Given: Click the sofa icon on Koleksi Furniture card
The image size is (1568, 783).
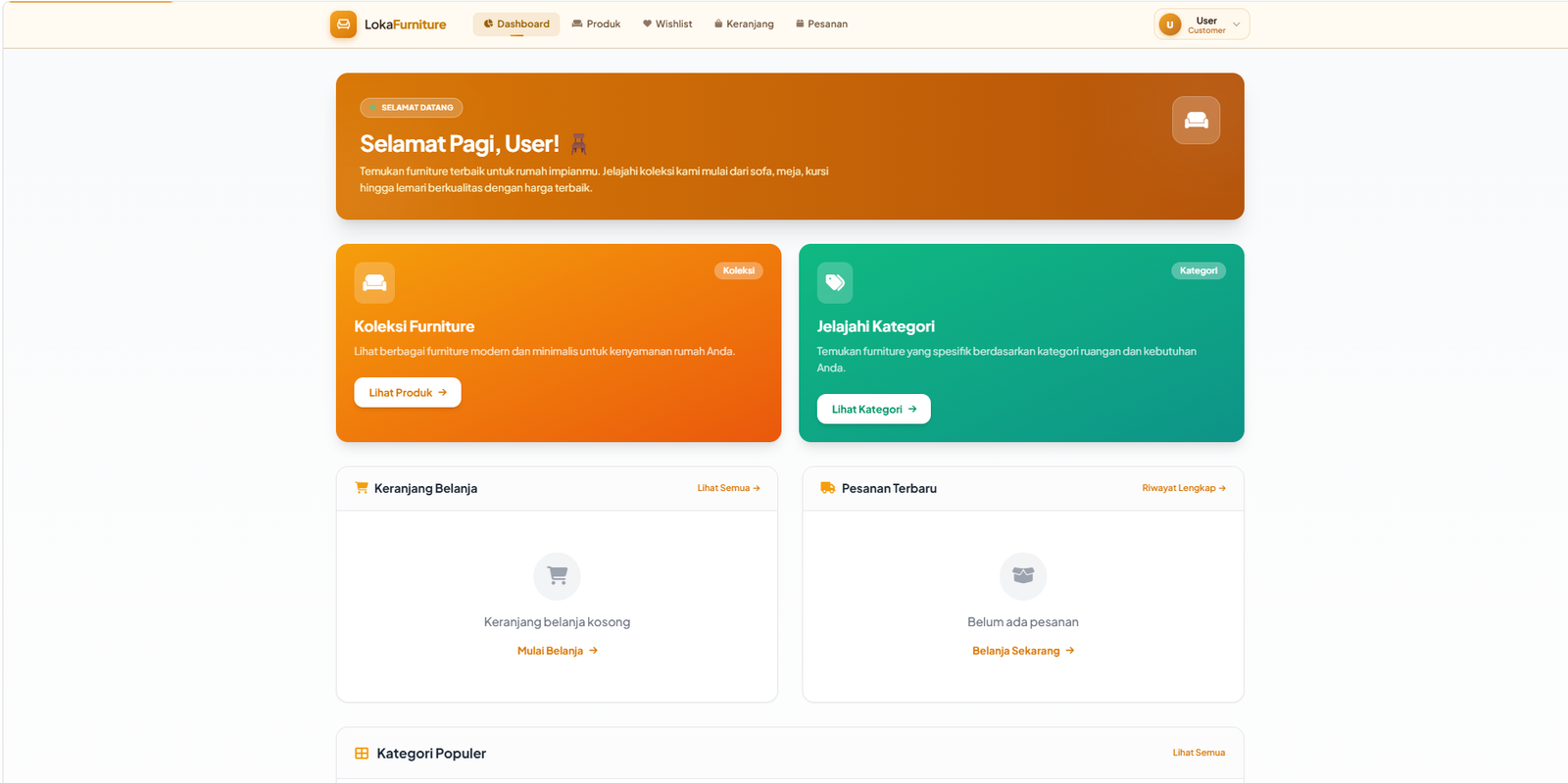Looking at the screenshot, I should coord(374,282).
